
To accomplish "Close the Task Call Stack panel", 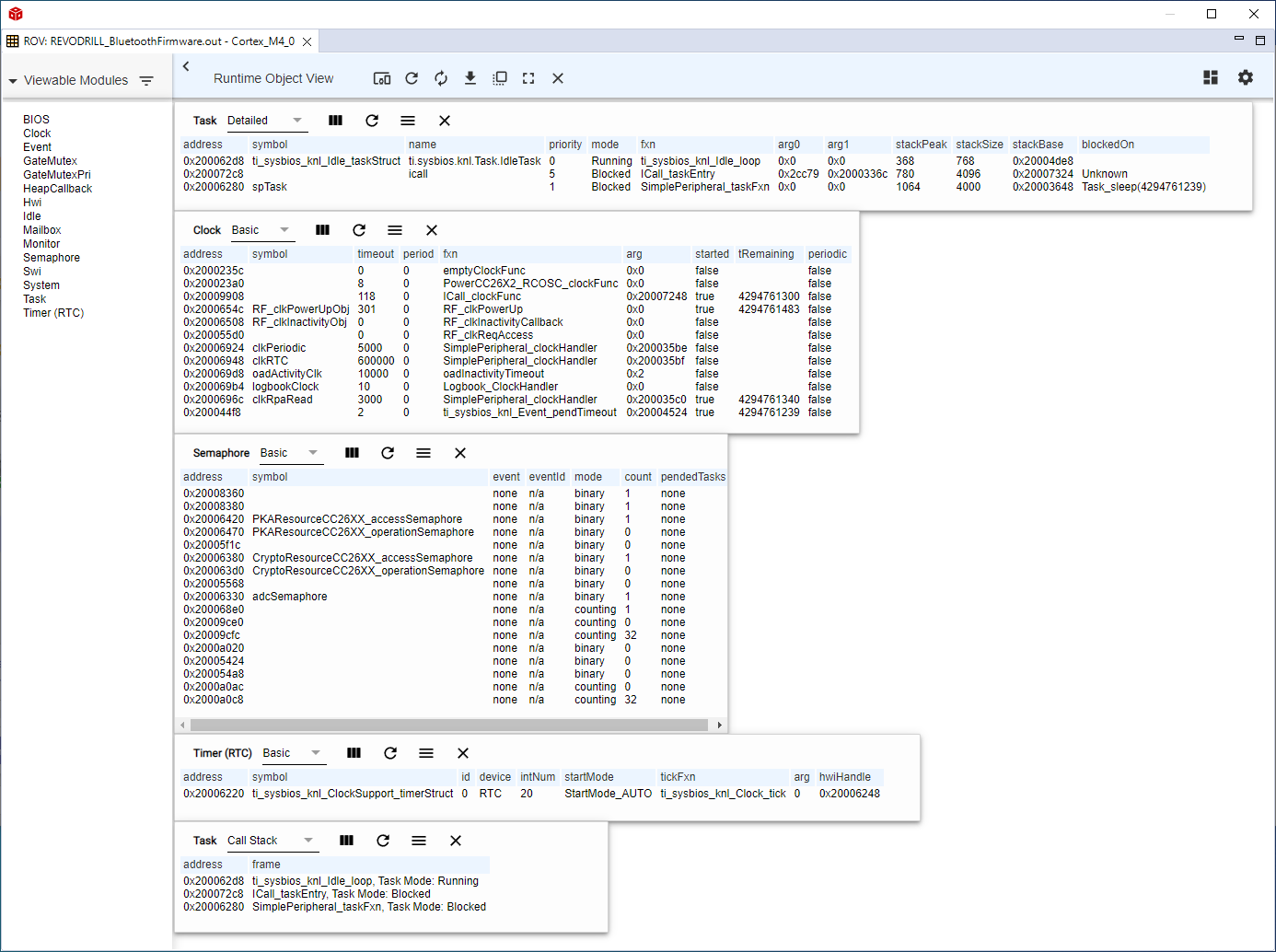I will (456, 841).
